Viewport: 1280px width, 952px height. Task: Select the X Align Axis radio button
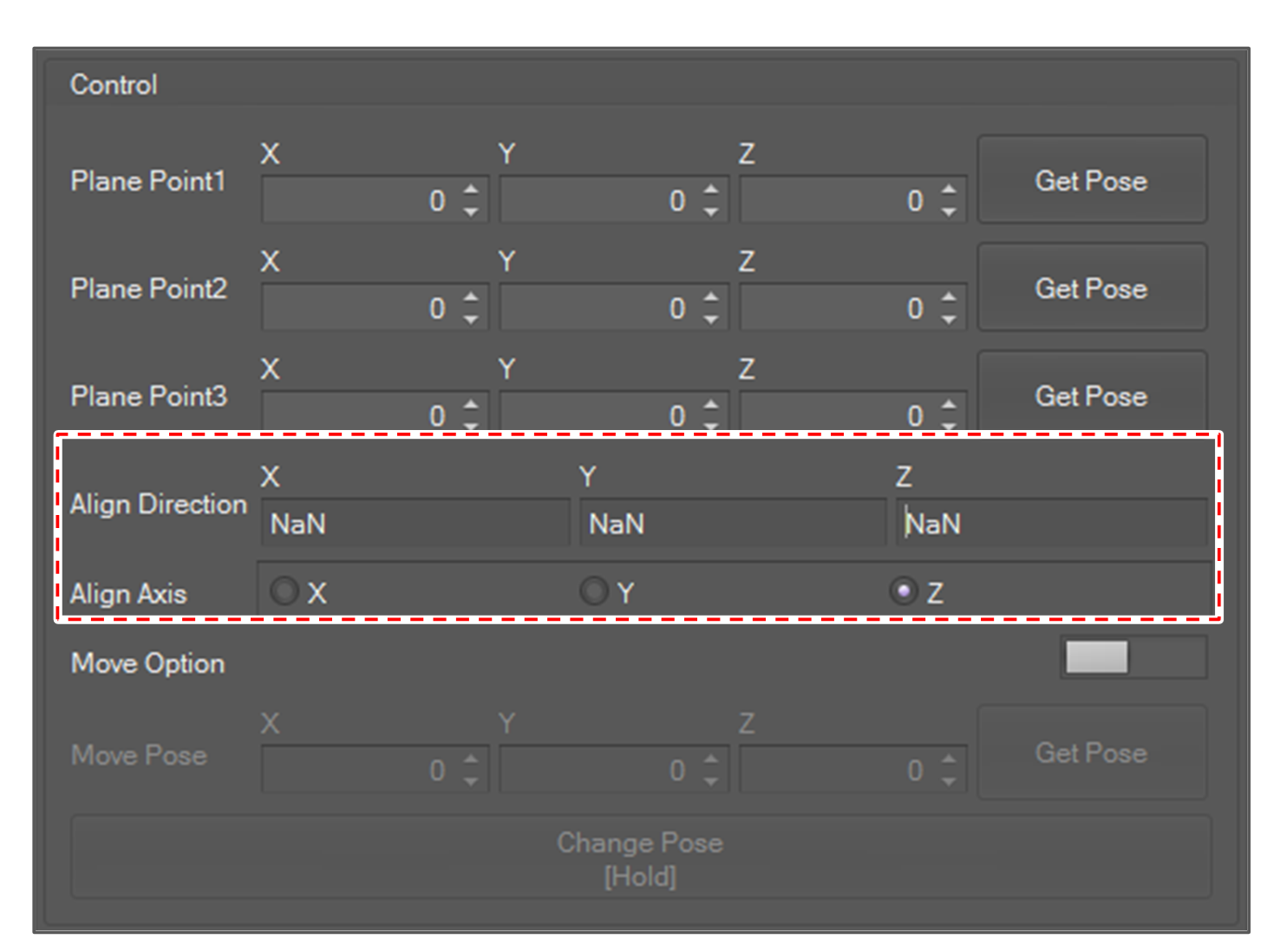[x=284, y=592]
